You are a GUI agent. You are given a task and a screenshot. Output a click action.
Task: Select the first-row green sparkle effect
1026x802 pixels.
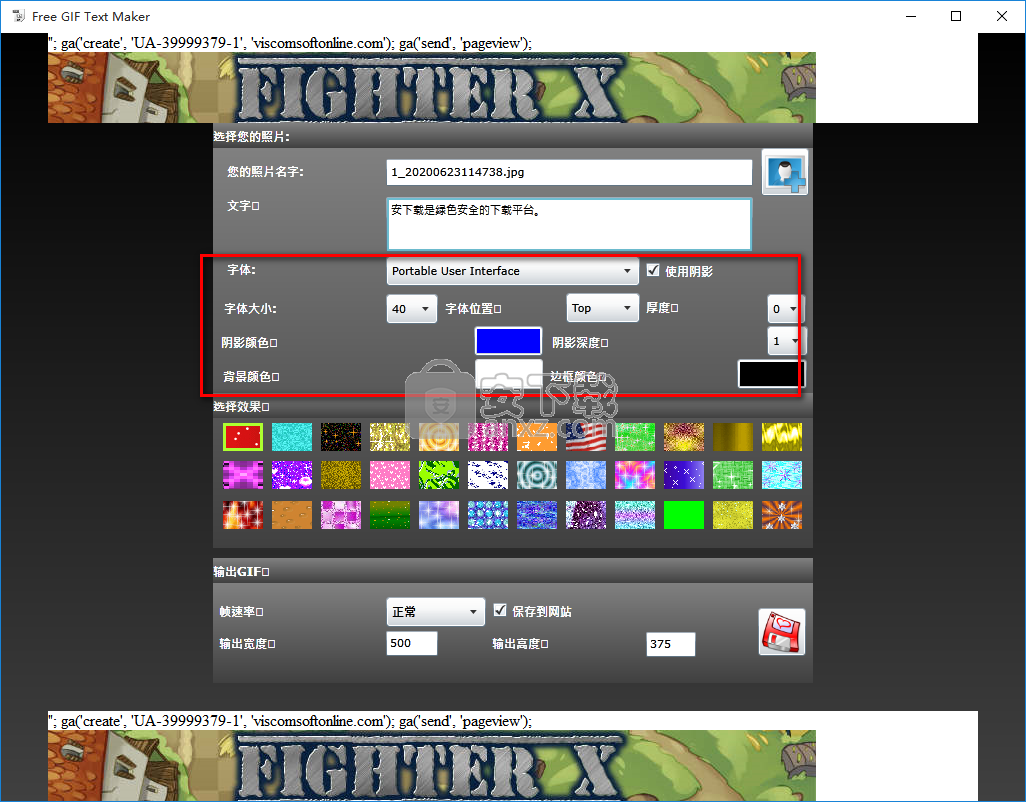pos(635,437)
